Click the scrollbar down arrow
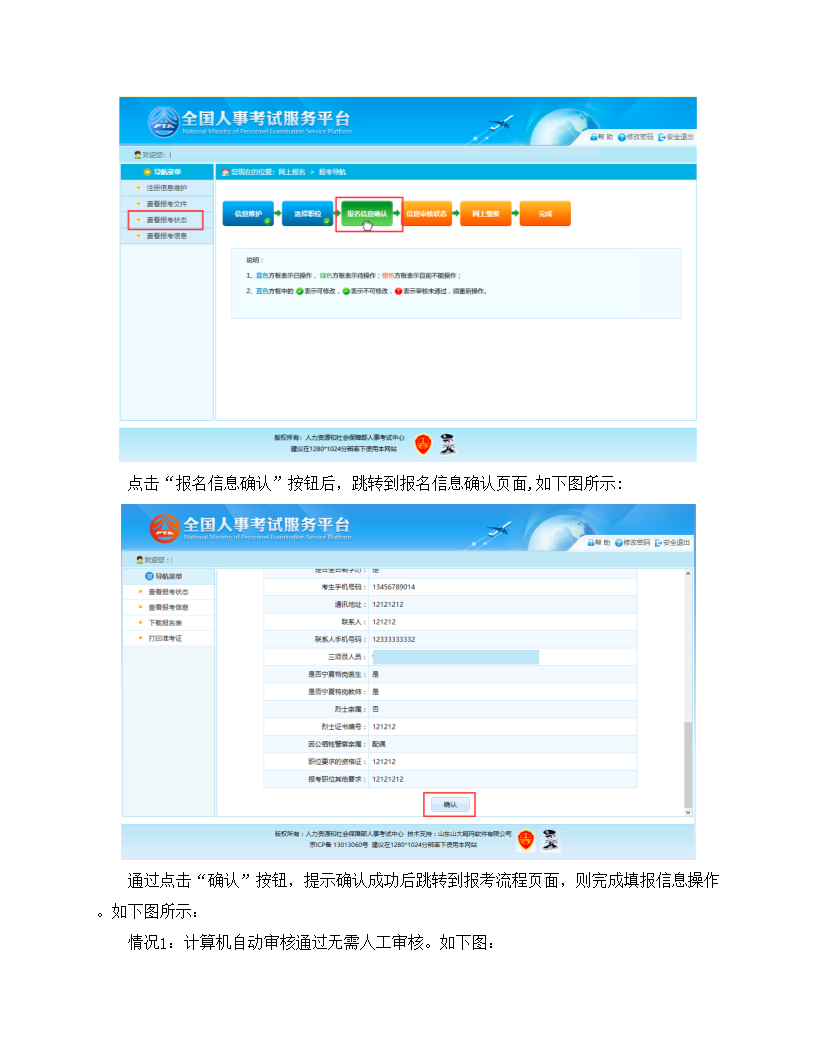The width and height of the screenshot is (816, 1056). [x=687, y=811]
